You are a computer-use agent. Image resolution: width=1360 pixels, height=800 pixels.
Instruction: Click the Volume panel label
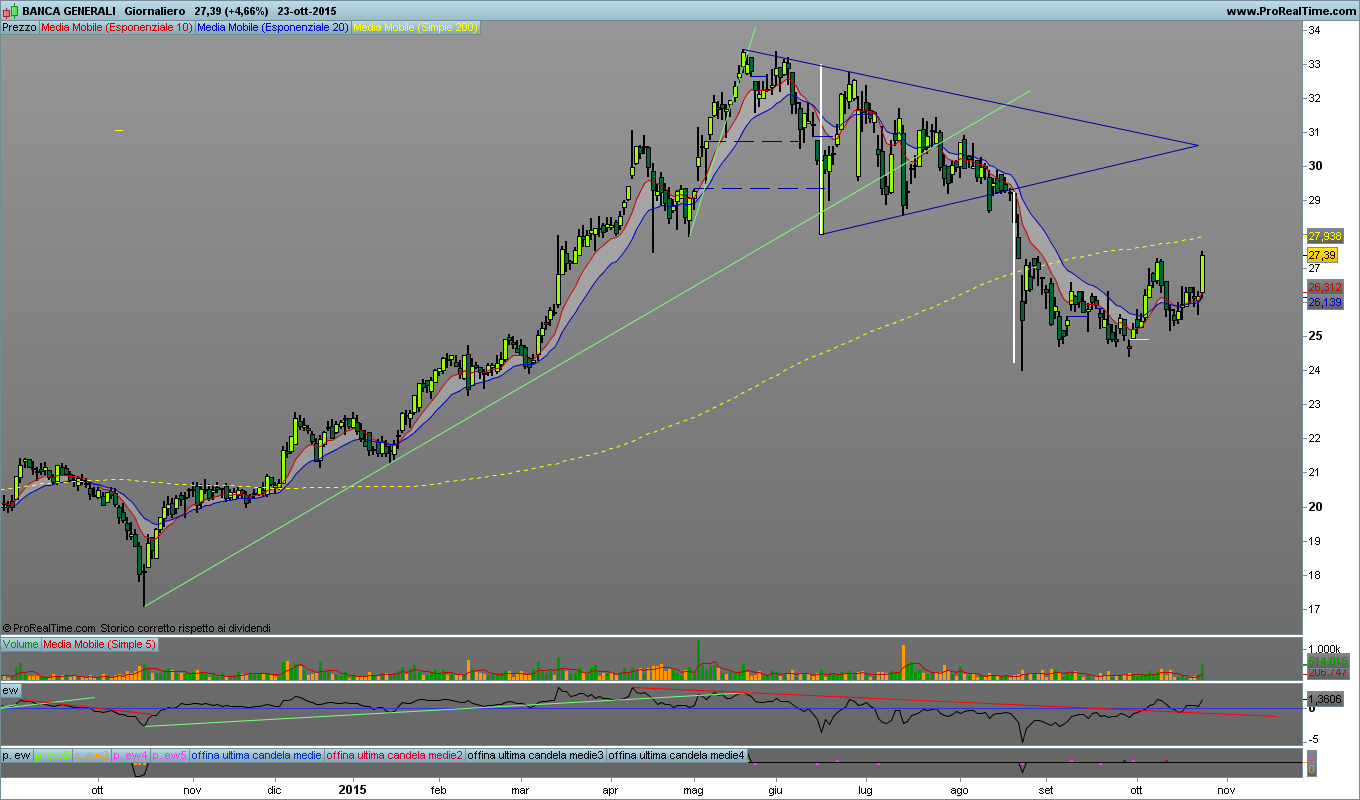pyautogui.click(x=20, y=645)
